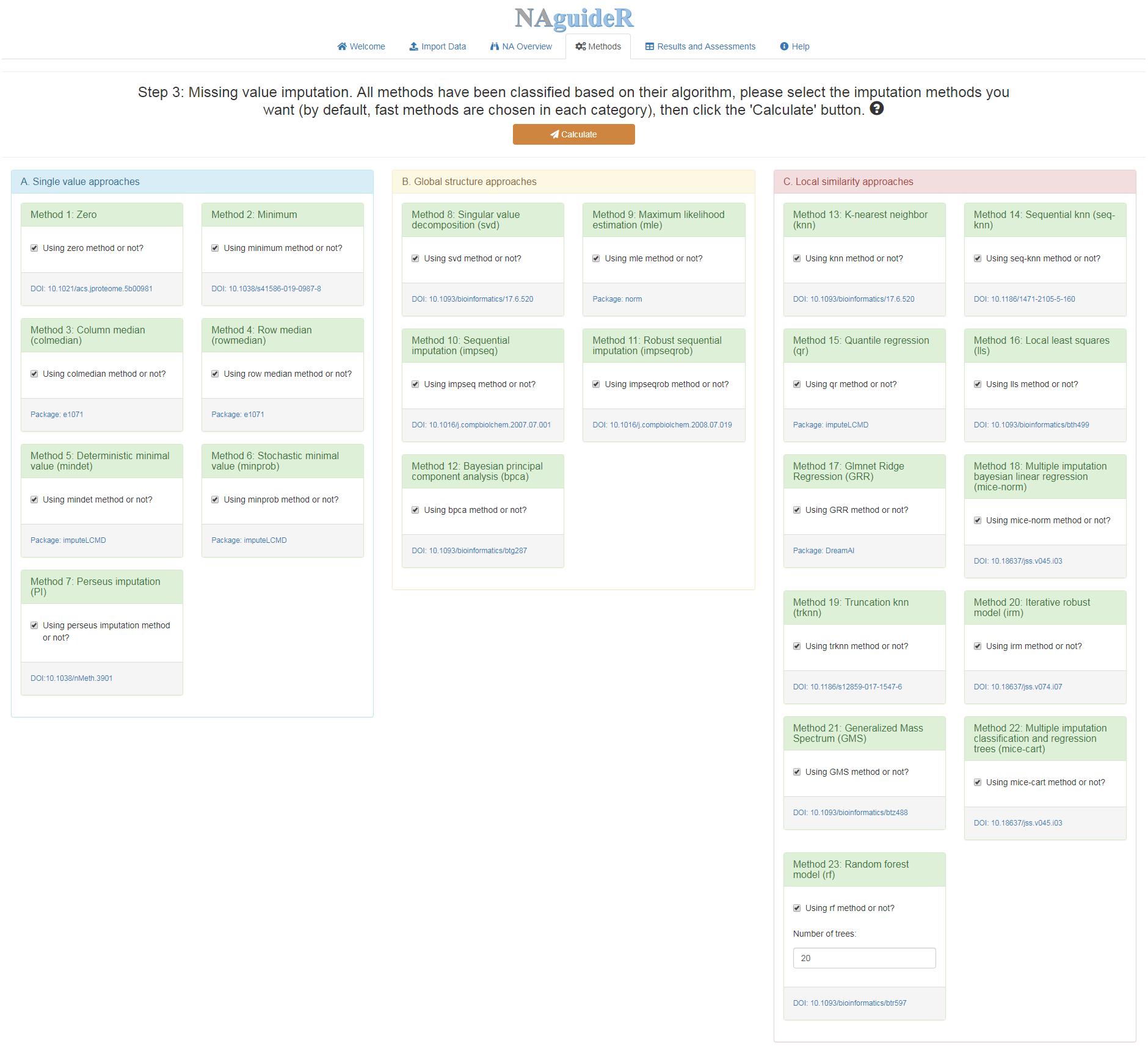Toggle the perseus imputation method checkbox
Image resolution: width=1148 pixels, height=1049 pixels.
click(x=34, y=625)
